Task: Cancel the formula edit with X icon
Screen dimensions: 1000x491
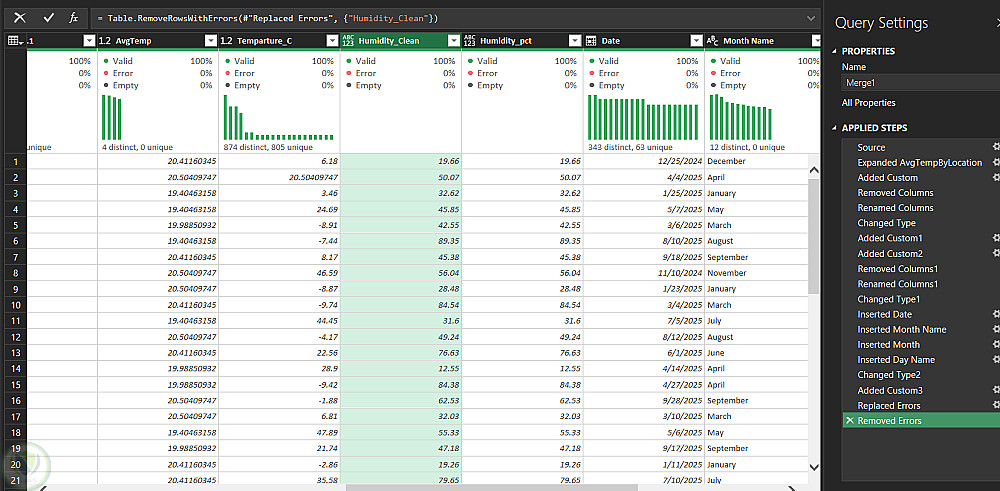Action: (19, 18)
